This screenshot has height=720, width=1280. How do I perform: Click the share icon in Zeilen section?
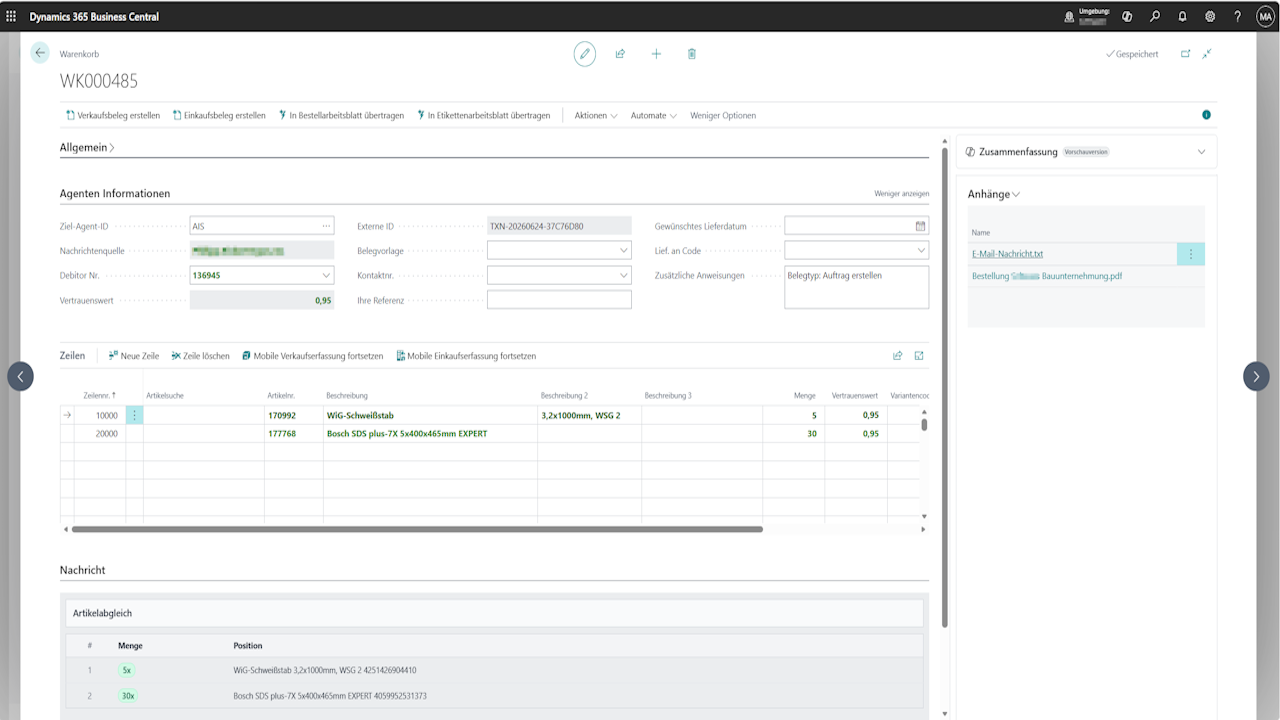click(897, 356)
